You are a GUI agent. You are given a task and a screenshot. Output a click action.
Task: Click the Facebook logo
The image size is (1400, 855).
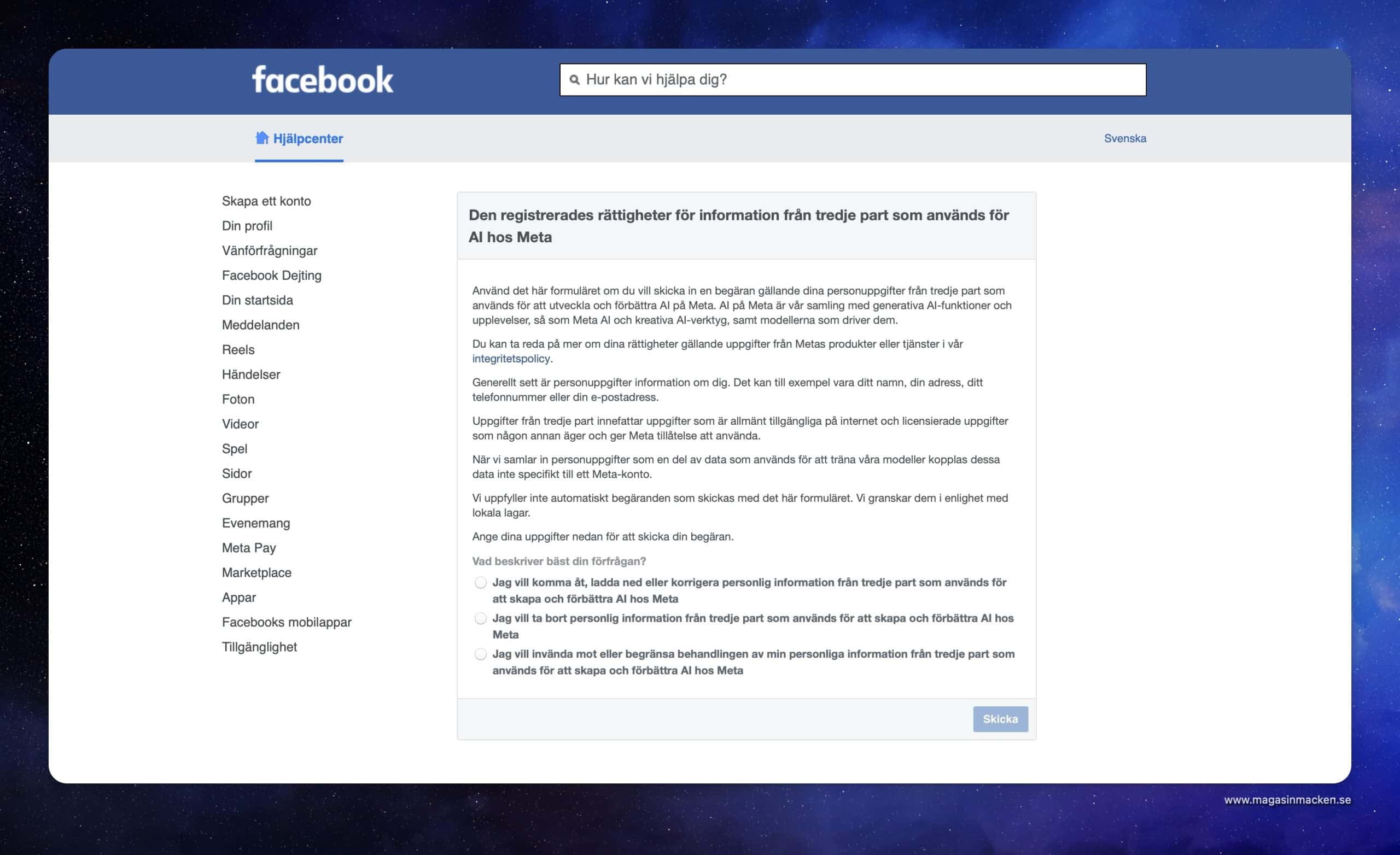coord(322,79)
